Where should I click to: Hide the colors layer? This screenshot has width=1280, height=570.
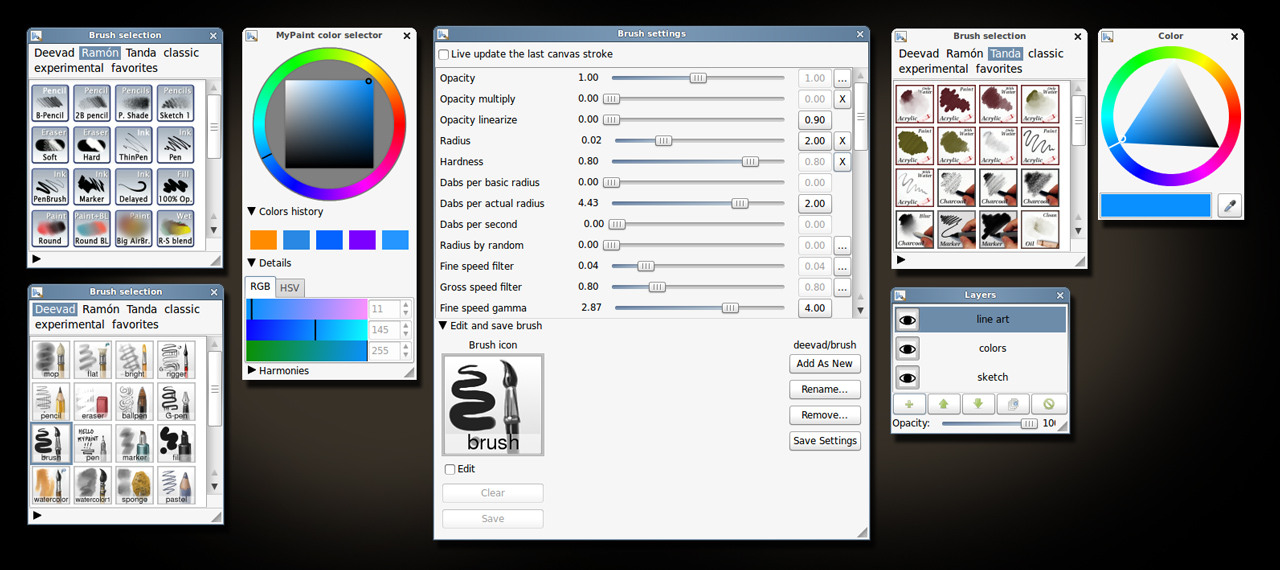[x=907, y=349]
